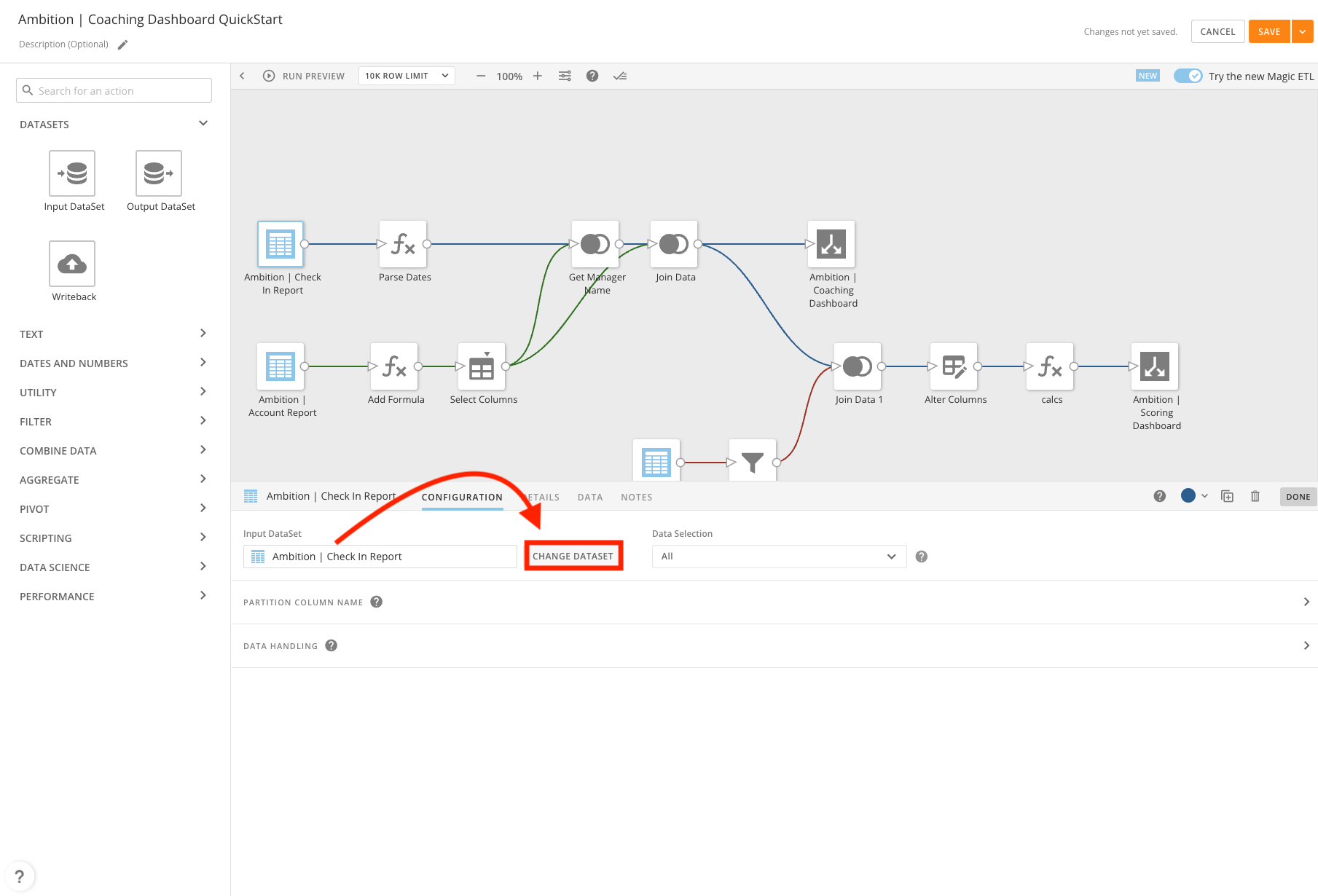1318x896 pixels.
Task: Open configuration panel help icon
Action: [x=1160, y=496]
